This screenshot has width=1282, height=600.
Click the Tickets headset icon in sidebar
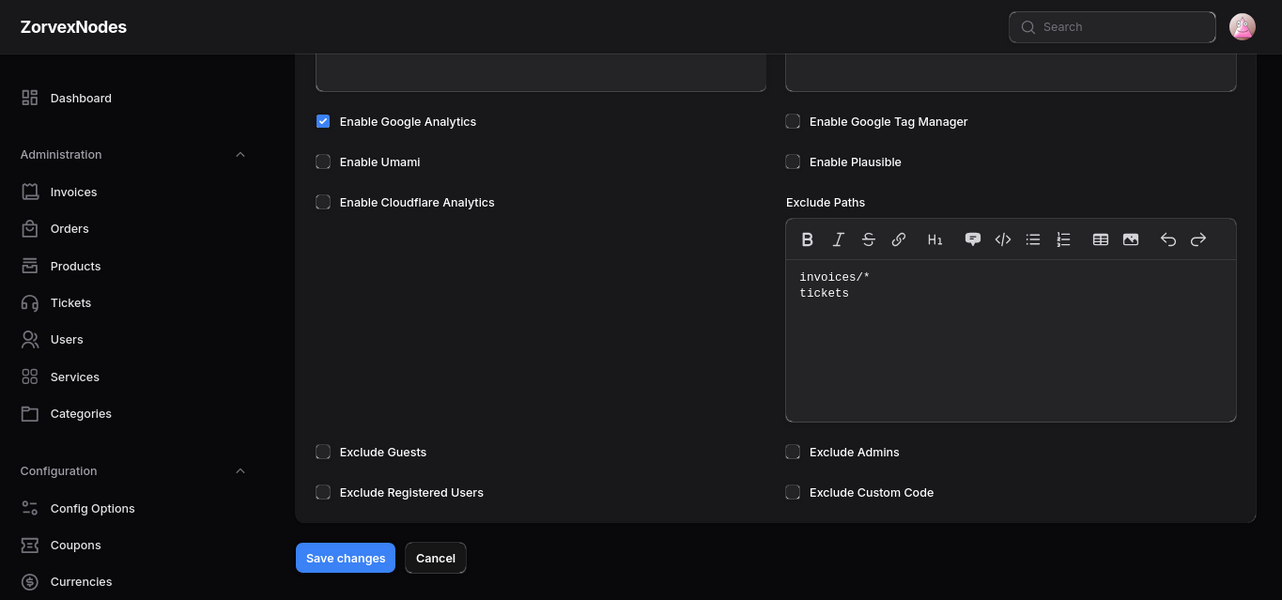[x=30, y=303]
